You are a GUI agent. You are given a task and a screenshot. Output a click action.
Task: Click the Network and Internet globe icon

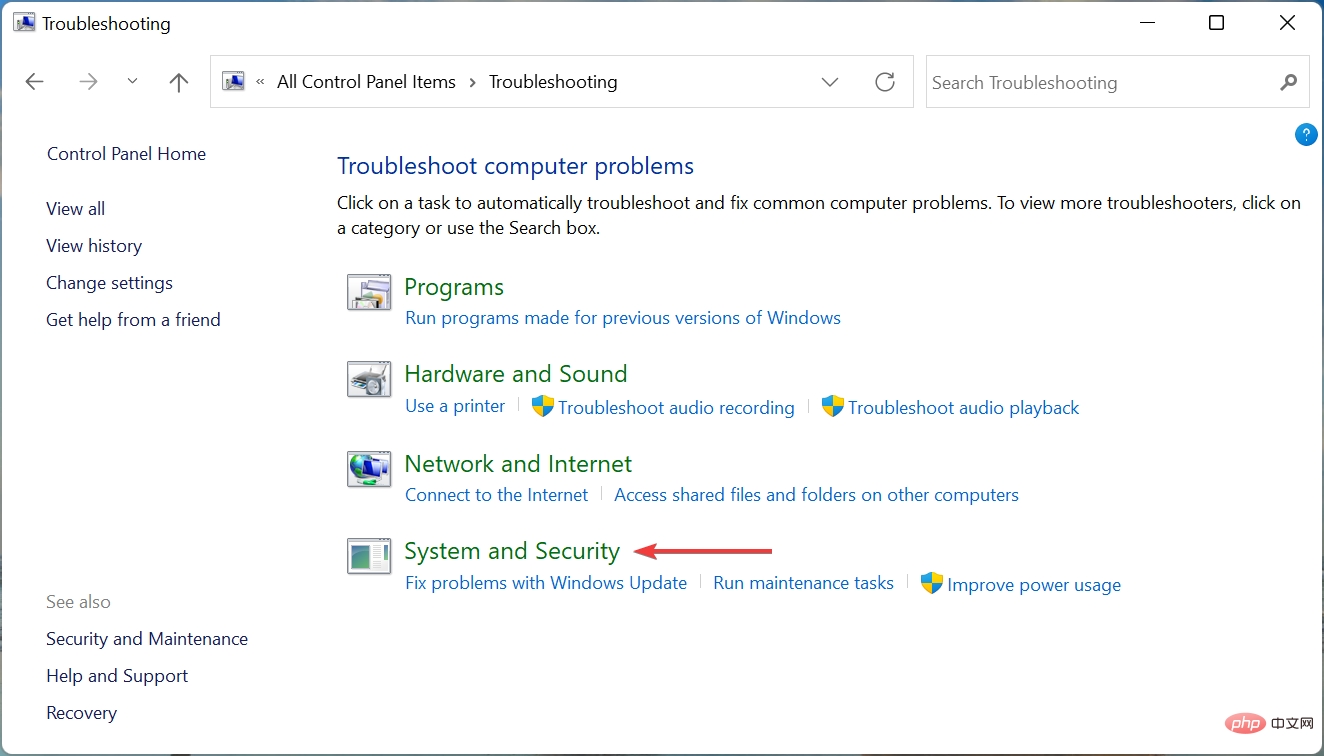pos(368,468)
